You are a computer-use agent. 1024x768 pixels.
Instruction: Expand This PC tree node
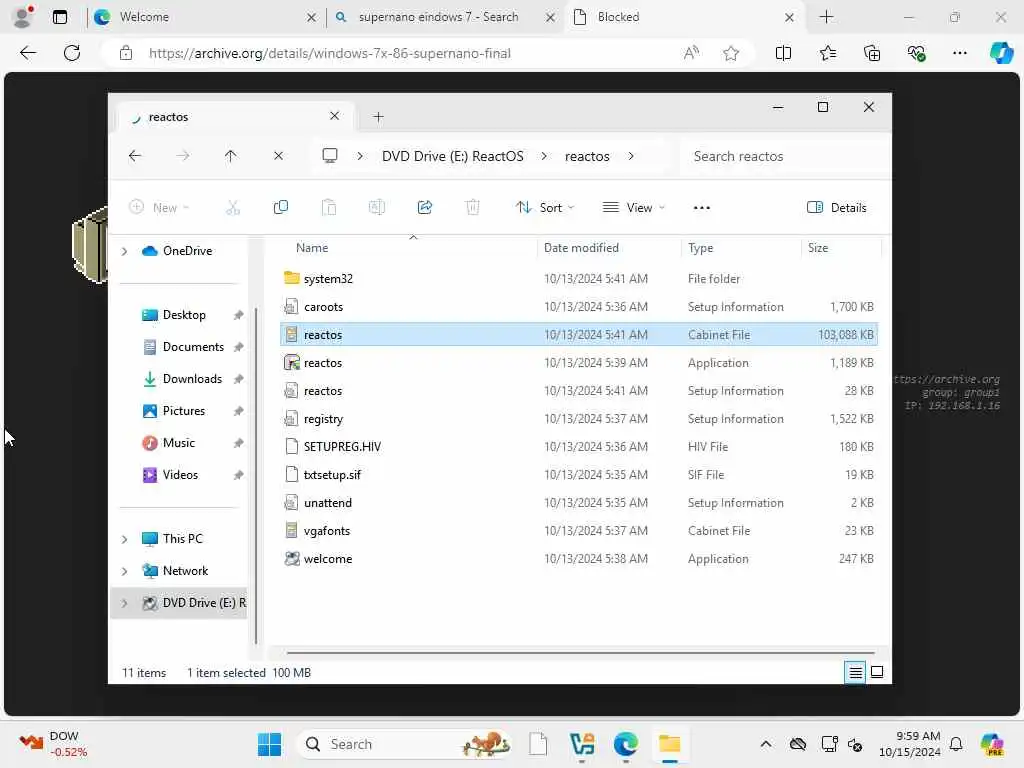pos(124,539)
